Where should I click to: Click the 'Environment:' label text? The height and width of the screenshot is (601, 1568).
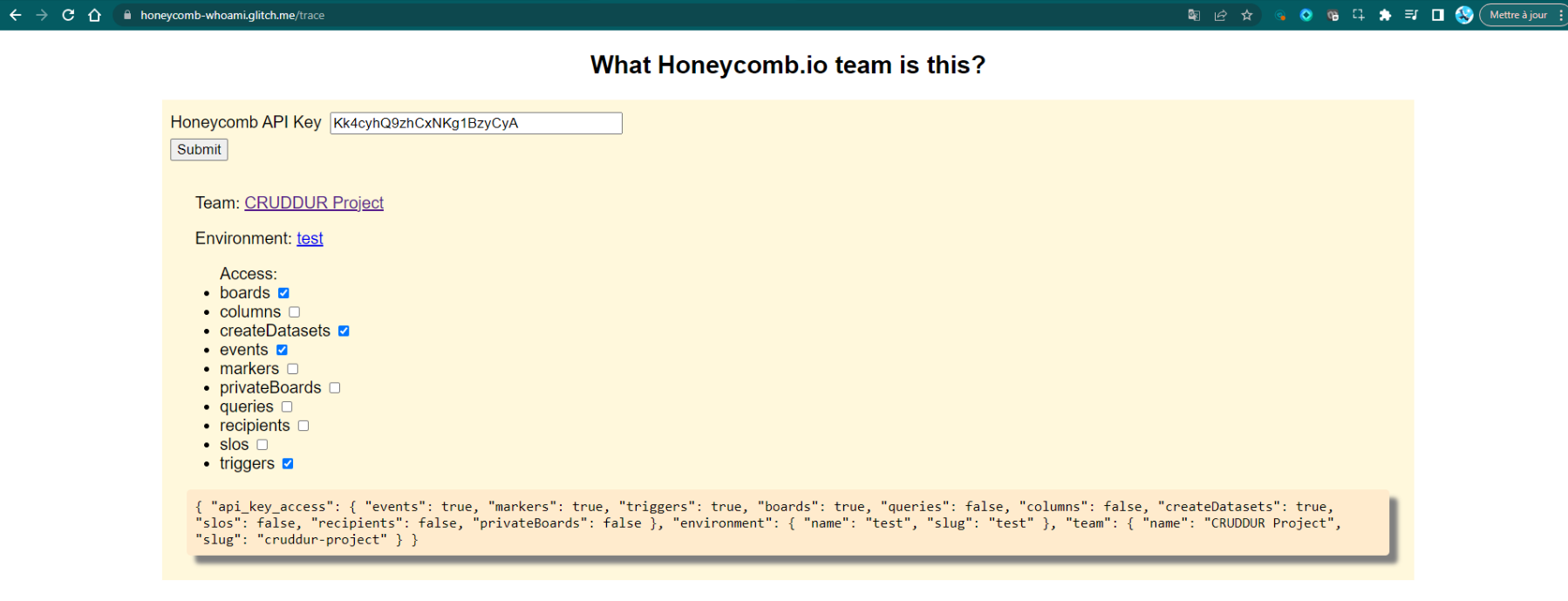coord(243,238)
